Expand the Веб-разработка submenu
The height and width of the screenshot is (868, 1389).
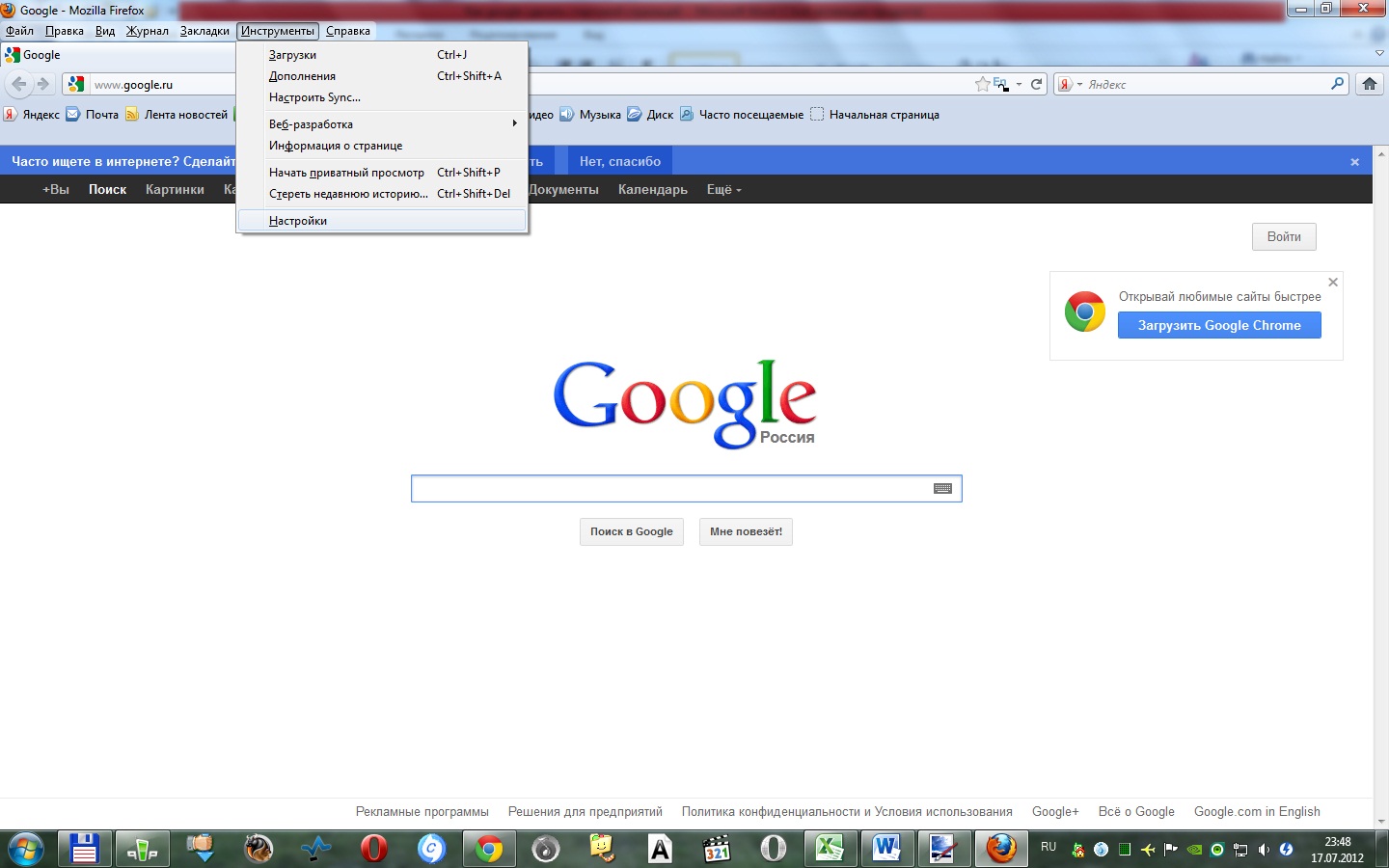coord(382,124)
